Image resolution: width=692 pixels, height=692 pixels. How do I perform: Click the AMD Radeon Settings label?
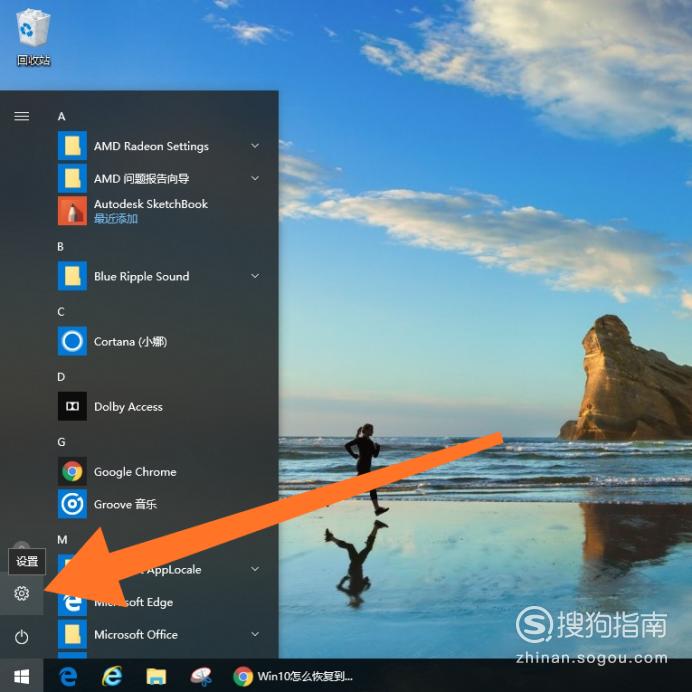pos(151,147)
